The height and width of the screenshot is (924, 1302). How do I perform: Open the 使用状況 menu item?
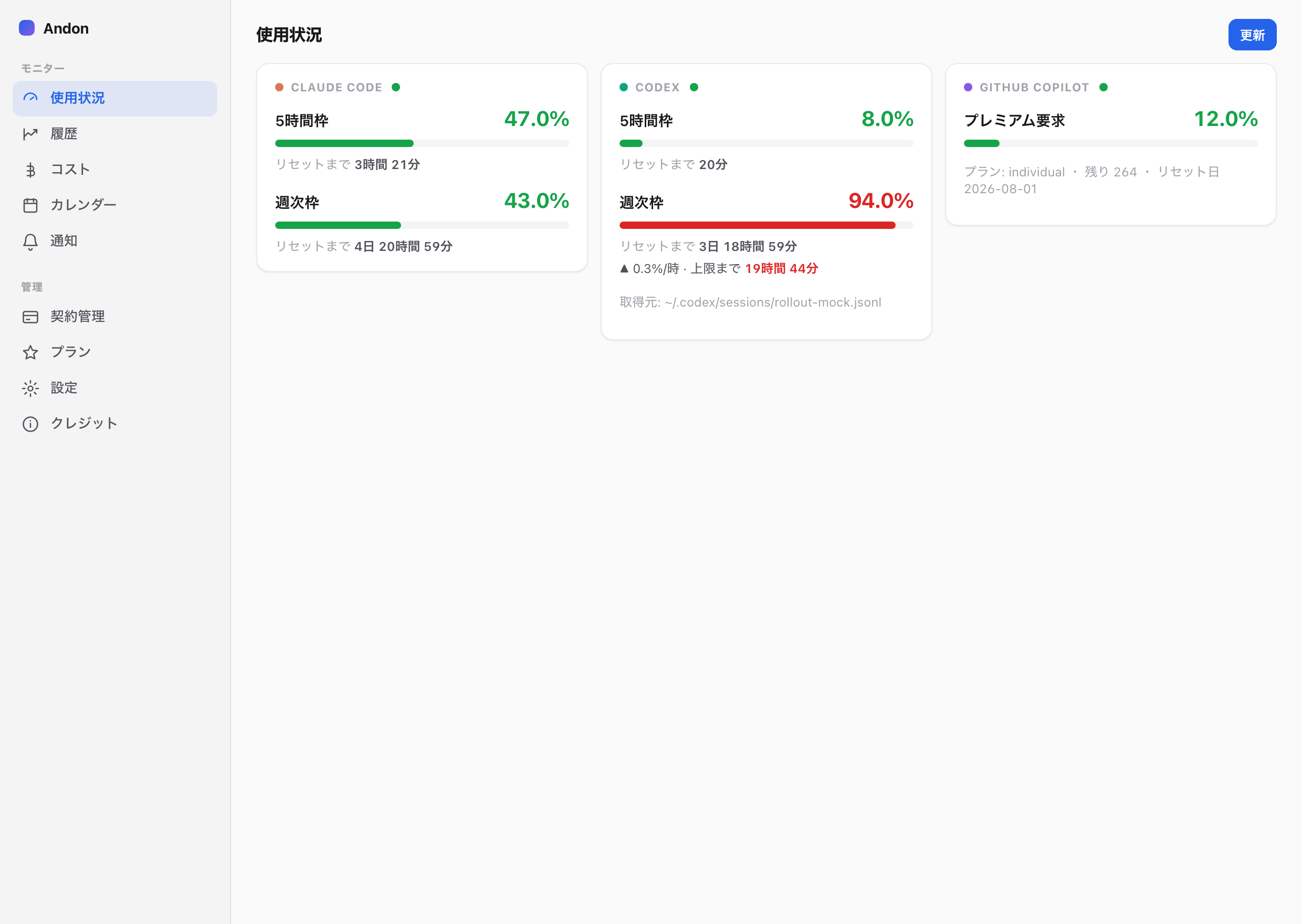coord(115,98)
